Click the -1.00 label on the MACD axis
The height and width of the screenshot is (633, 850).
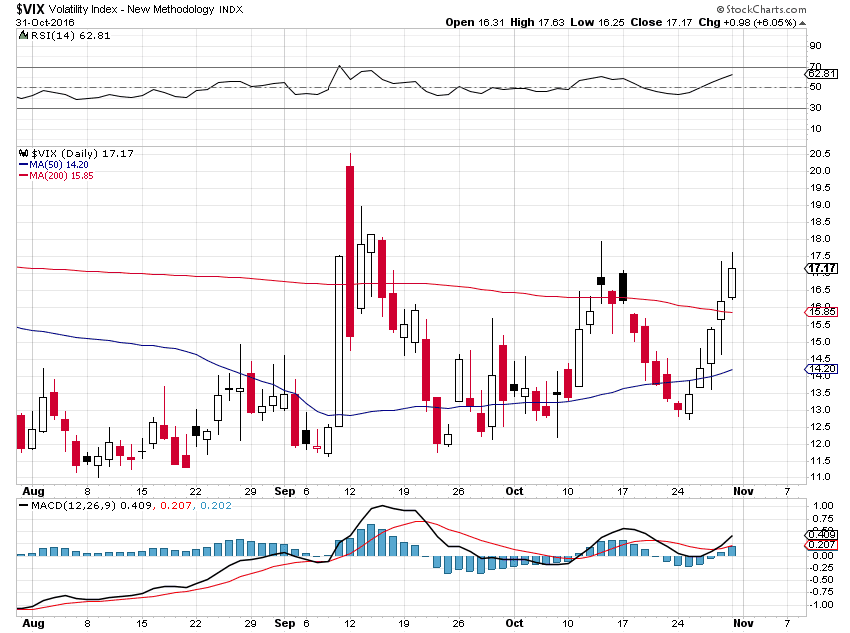point(821,605)
